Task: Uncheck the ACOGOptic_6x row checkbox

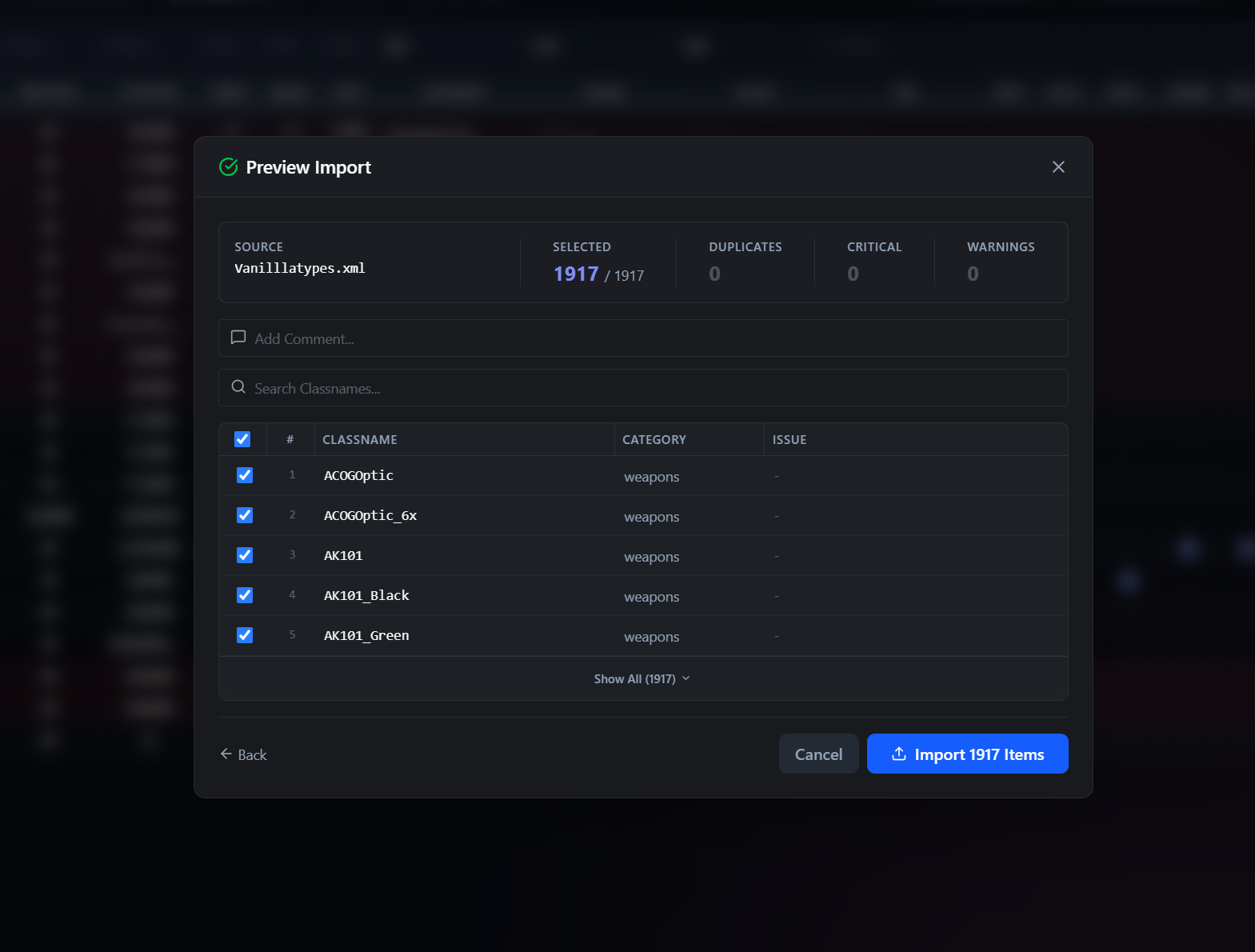Action: click(x=245, y=515)
